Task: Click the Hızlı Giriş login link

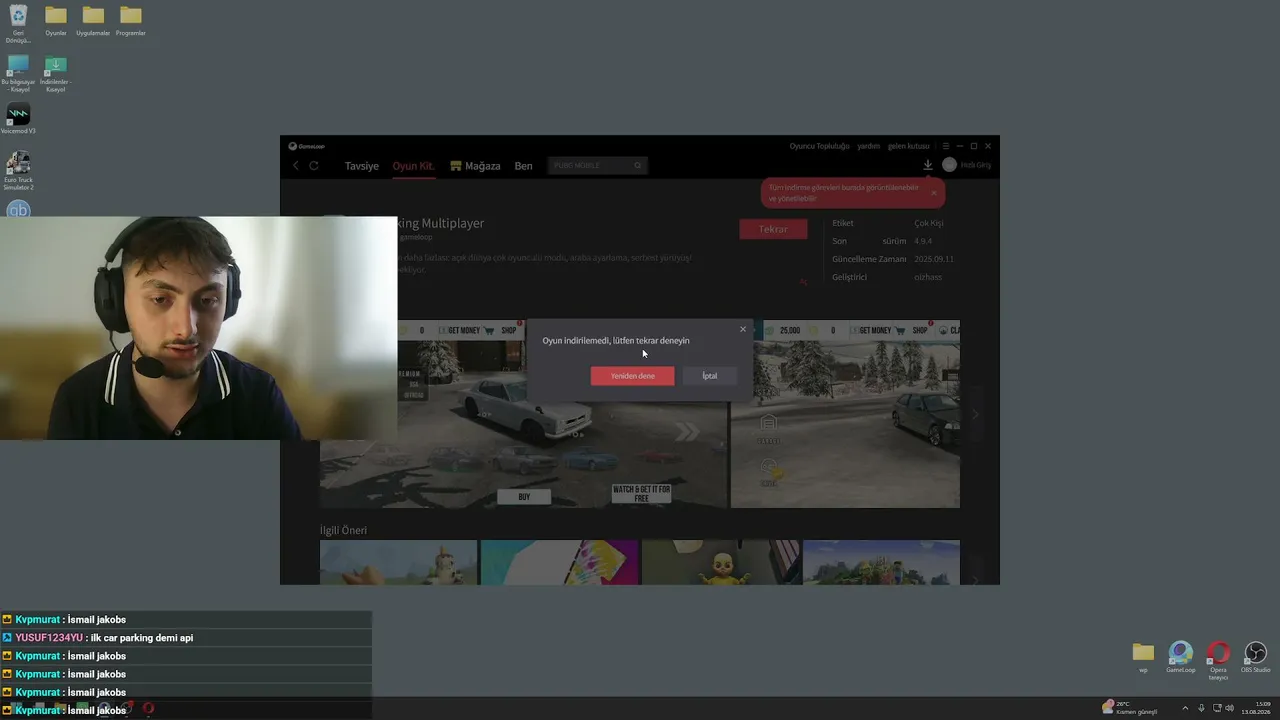Action: (x=975, y=165)
